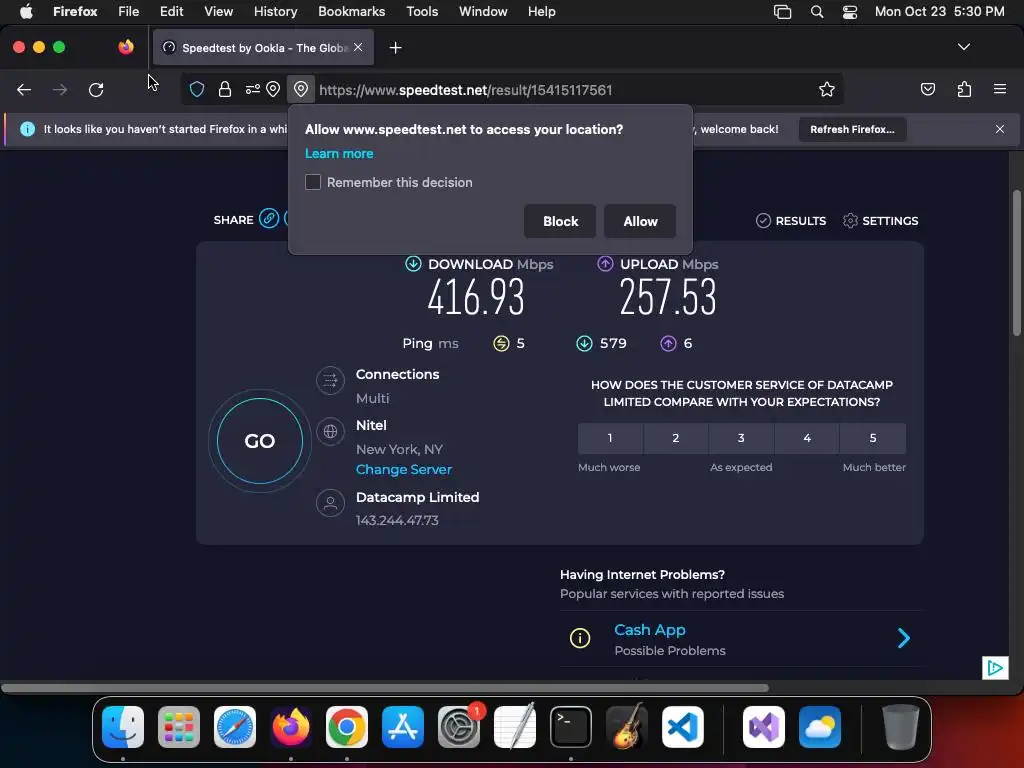1024x768 pixels.
Task: Click the padlock site security icon
Action: click(225, 89)
